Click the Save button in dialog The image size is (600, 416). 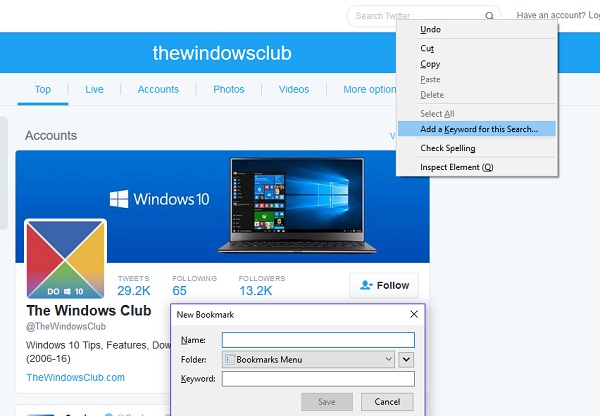click(327, 401)
